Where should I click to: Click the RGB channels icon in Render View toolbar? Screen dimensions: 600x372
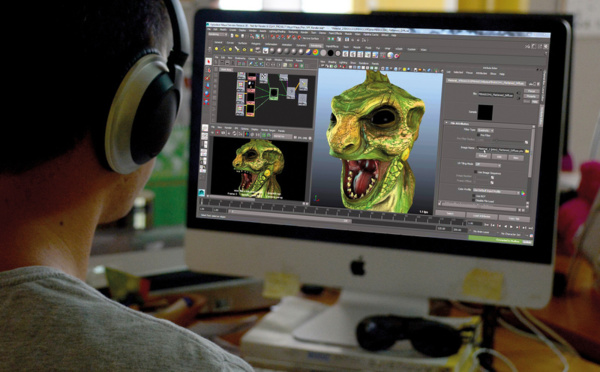(247, 134)
